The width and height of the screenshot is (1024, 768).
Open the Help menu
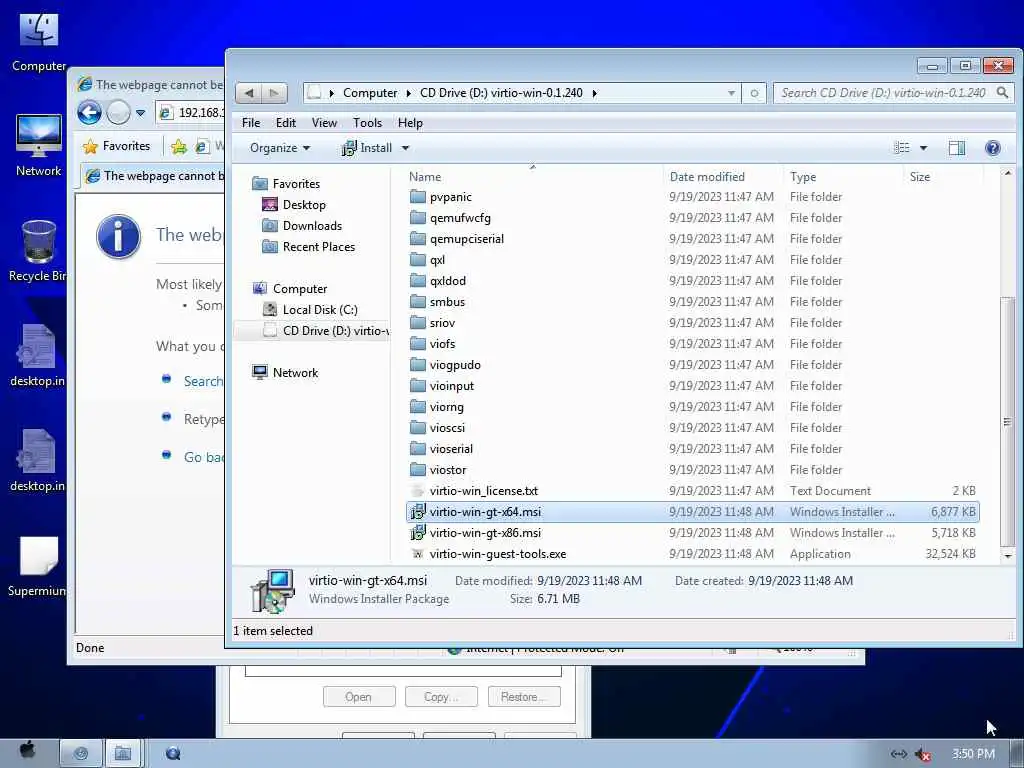[x=410, y=123]
